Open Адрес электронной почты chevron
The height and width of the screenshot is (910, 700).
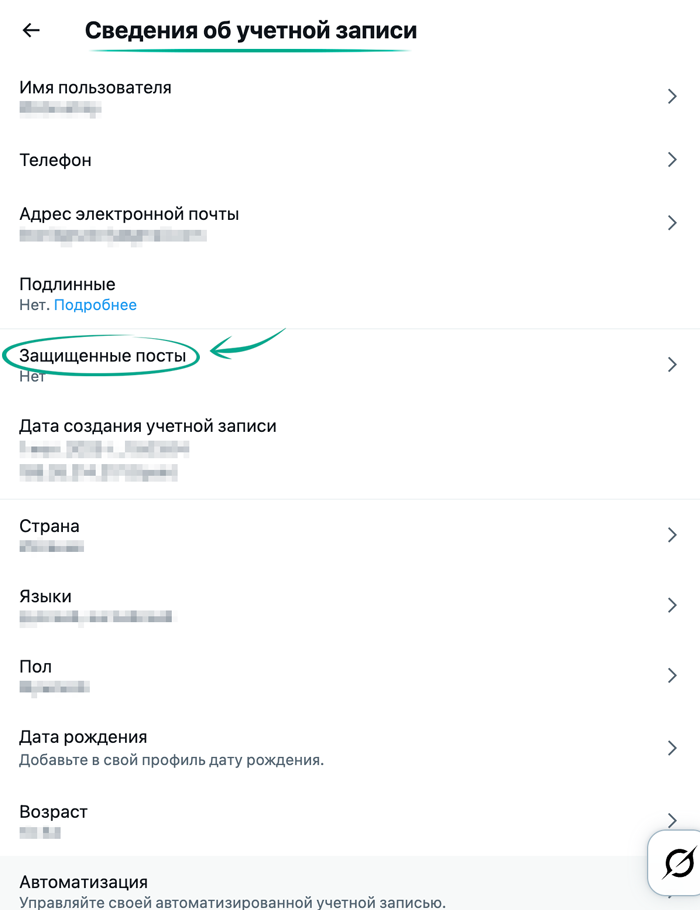click(x=672, y=223)
